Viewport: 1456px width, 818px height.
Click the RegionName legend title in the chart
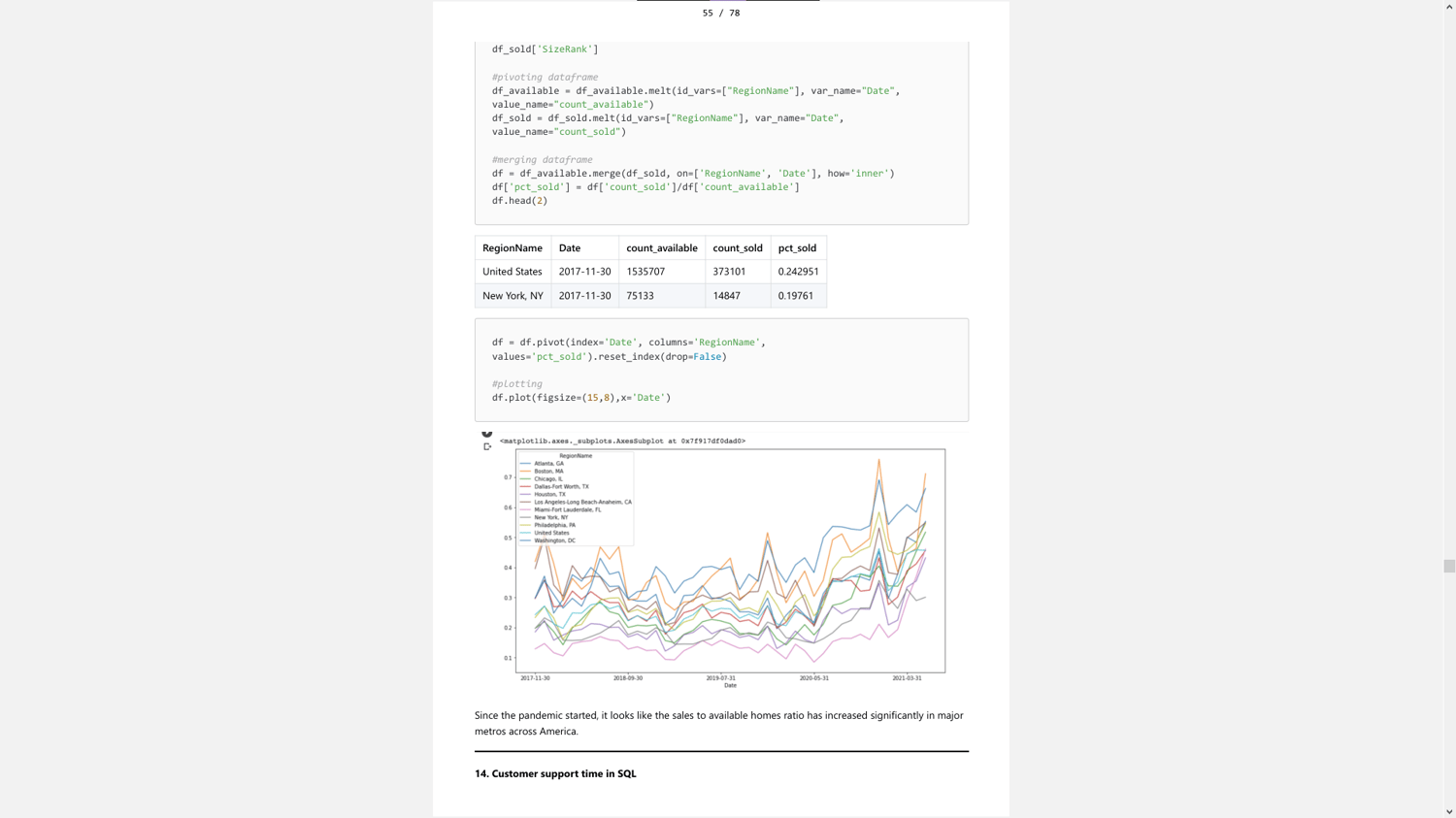pos(576,455)
